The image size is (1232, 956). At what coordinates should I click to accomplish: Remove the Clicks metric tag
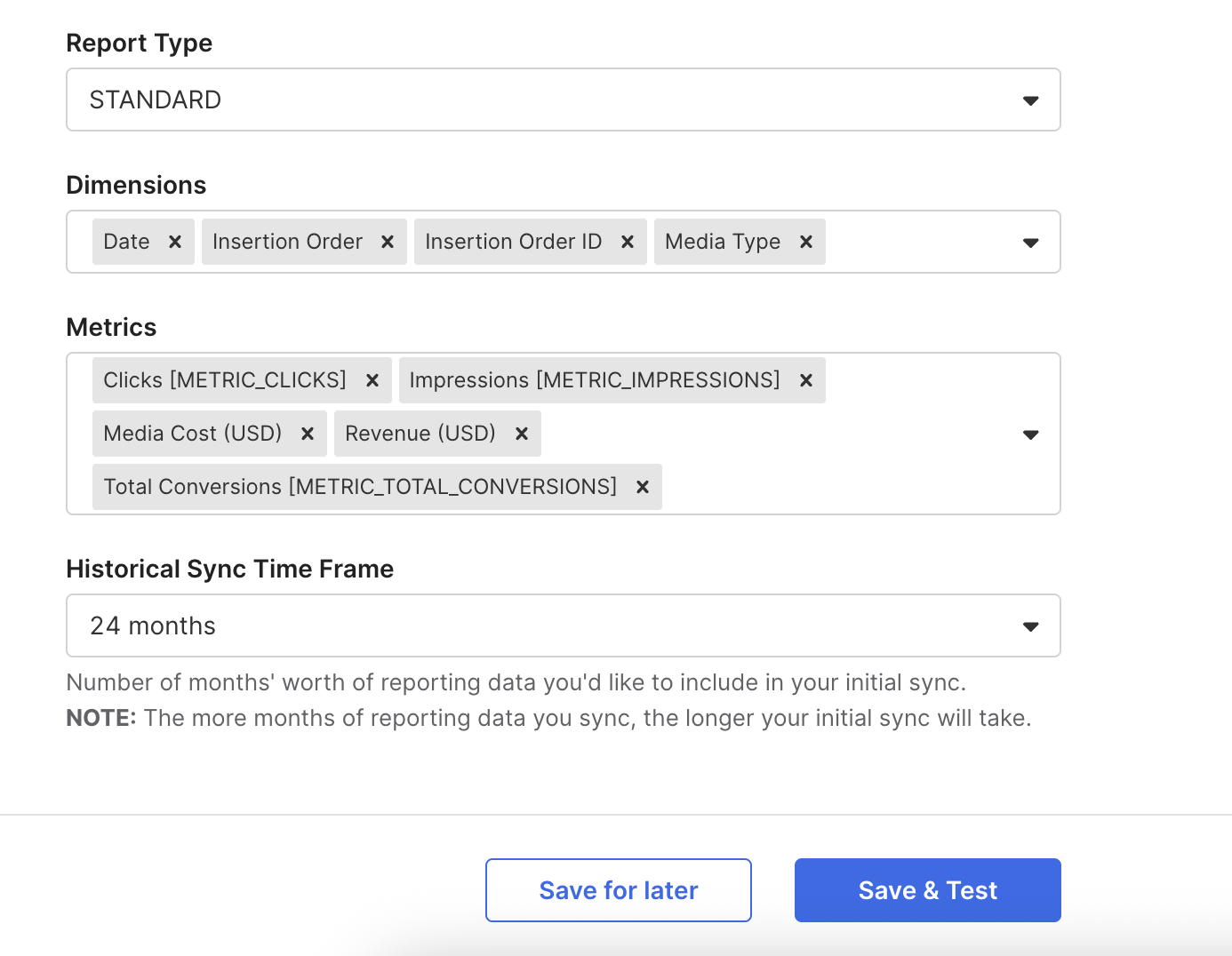pyautogui.click(x=372, y=380)
